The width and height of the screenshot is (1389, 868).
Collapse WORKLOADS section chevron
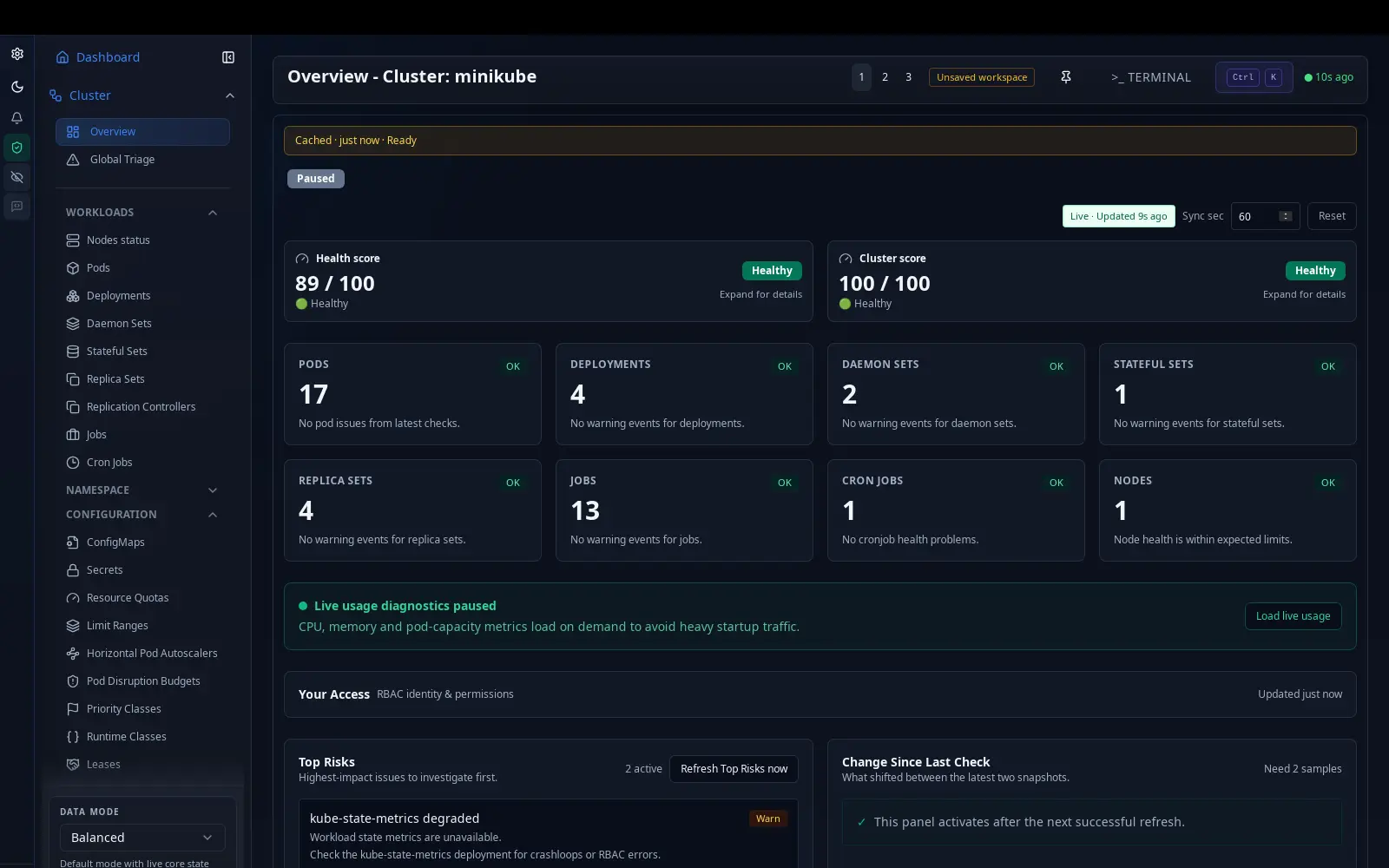coord(213,213)
